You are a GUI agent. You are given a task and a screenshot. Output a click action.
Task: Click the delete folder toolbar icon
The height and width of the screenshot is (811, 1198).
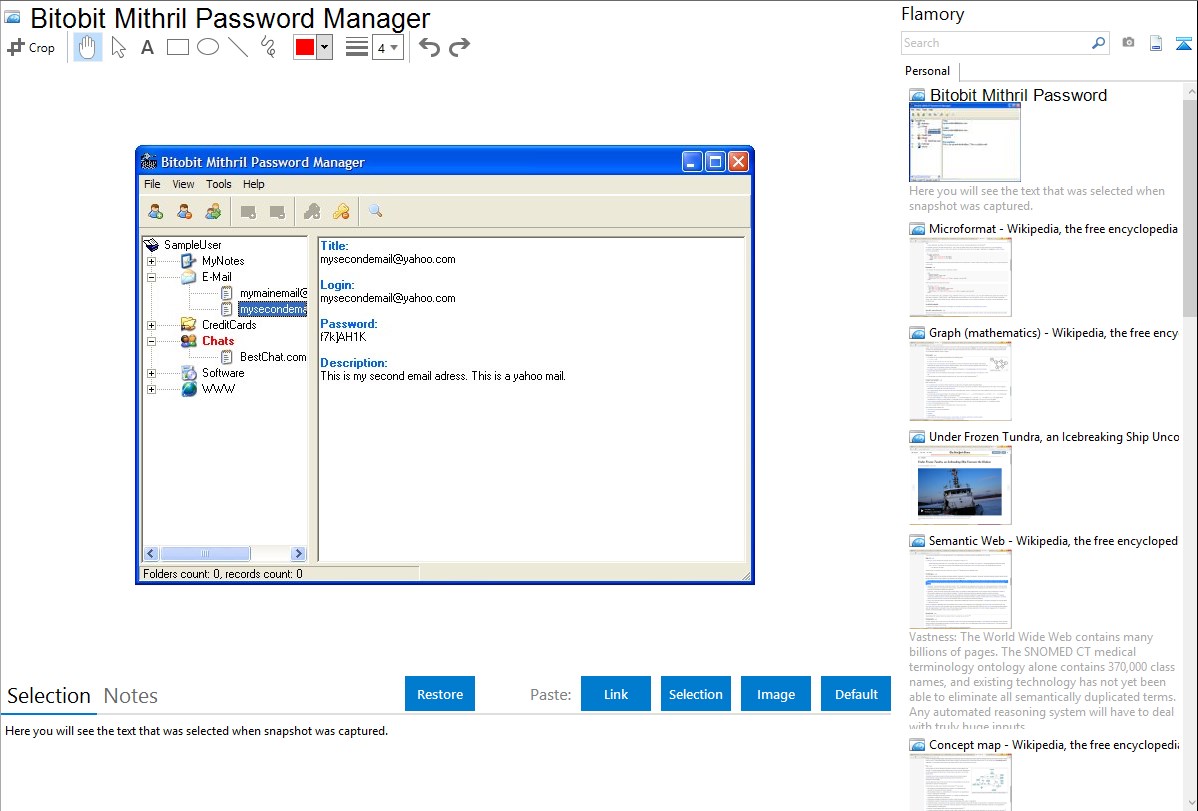[x=277, y=212]
